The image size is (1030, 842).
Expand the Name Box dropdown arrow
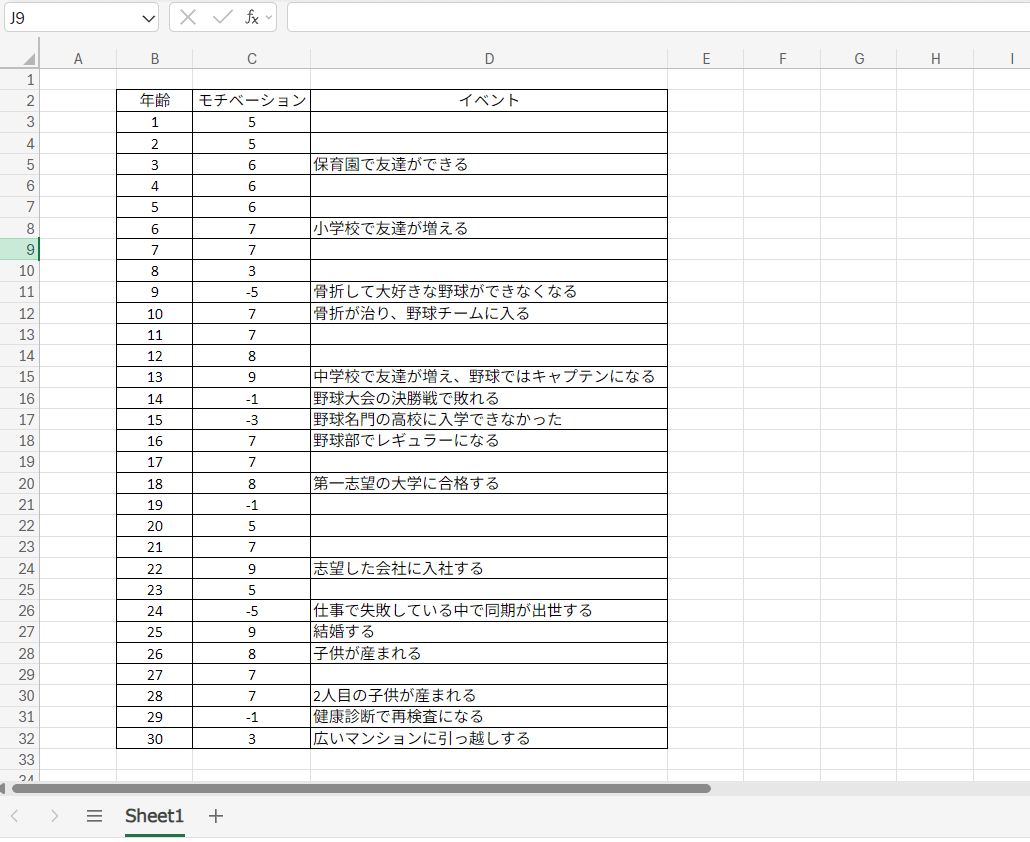(149, 18)
